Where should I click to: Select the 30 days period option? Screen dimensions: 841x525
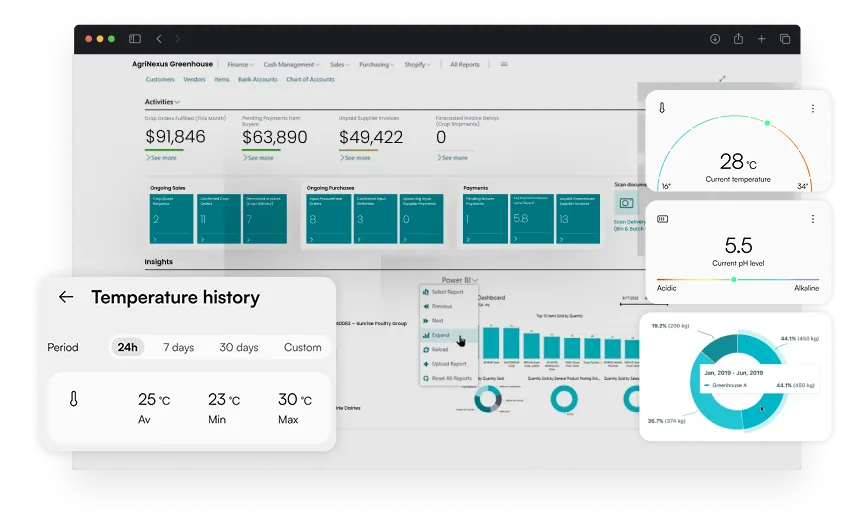tap(239, 347)
